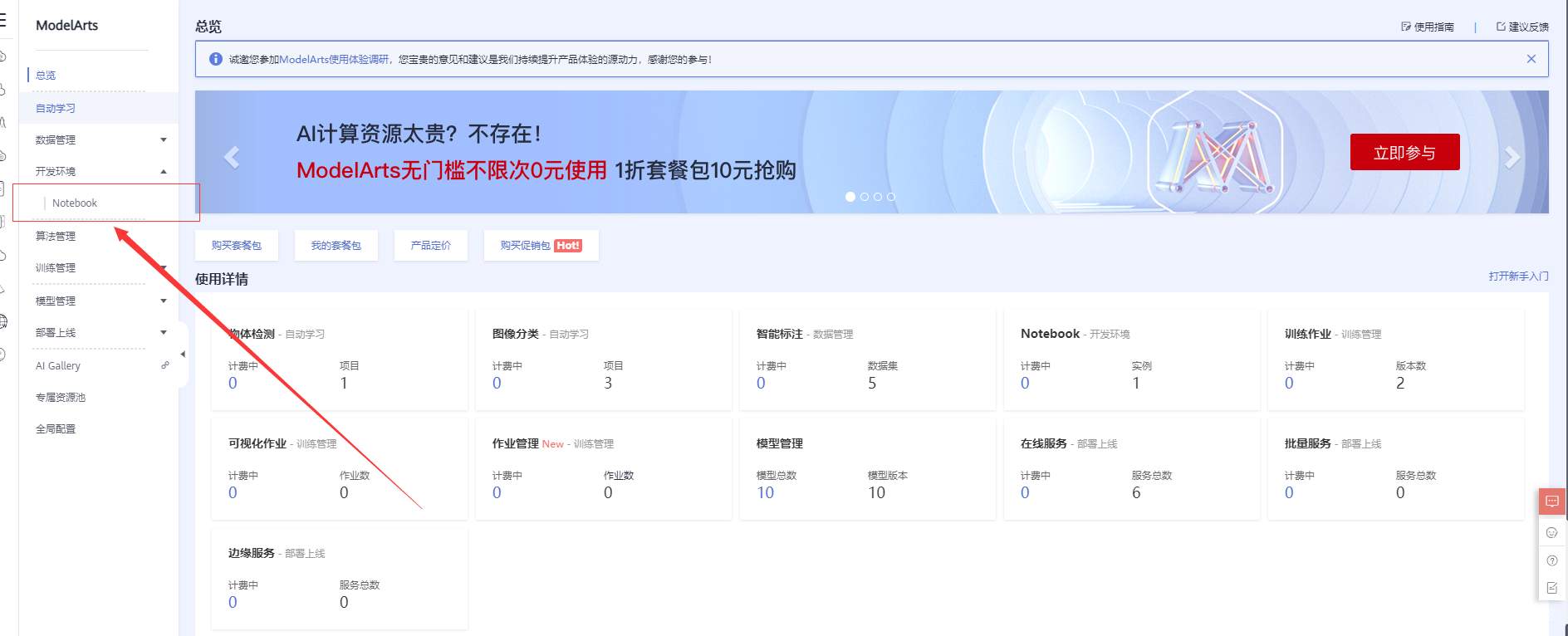Image resolution: width=1568 pixels, height=636 pixels.
Task: Click the 购买促销包 Hot button
Action: 541,245
